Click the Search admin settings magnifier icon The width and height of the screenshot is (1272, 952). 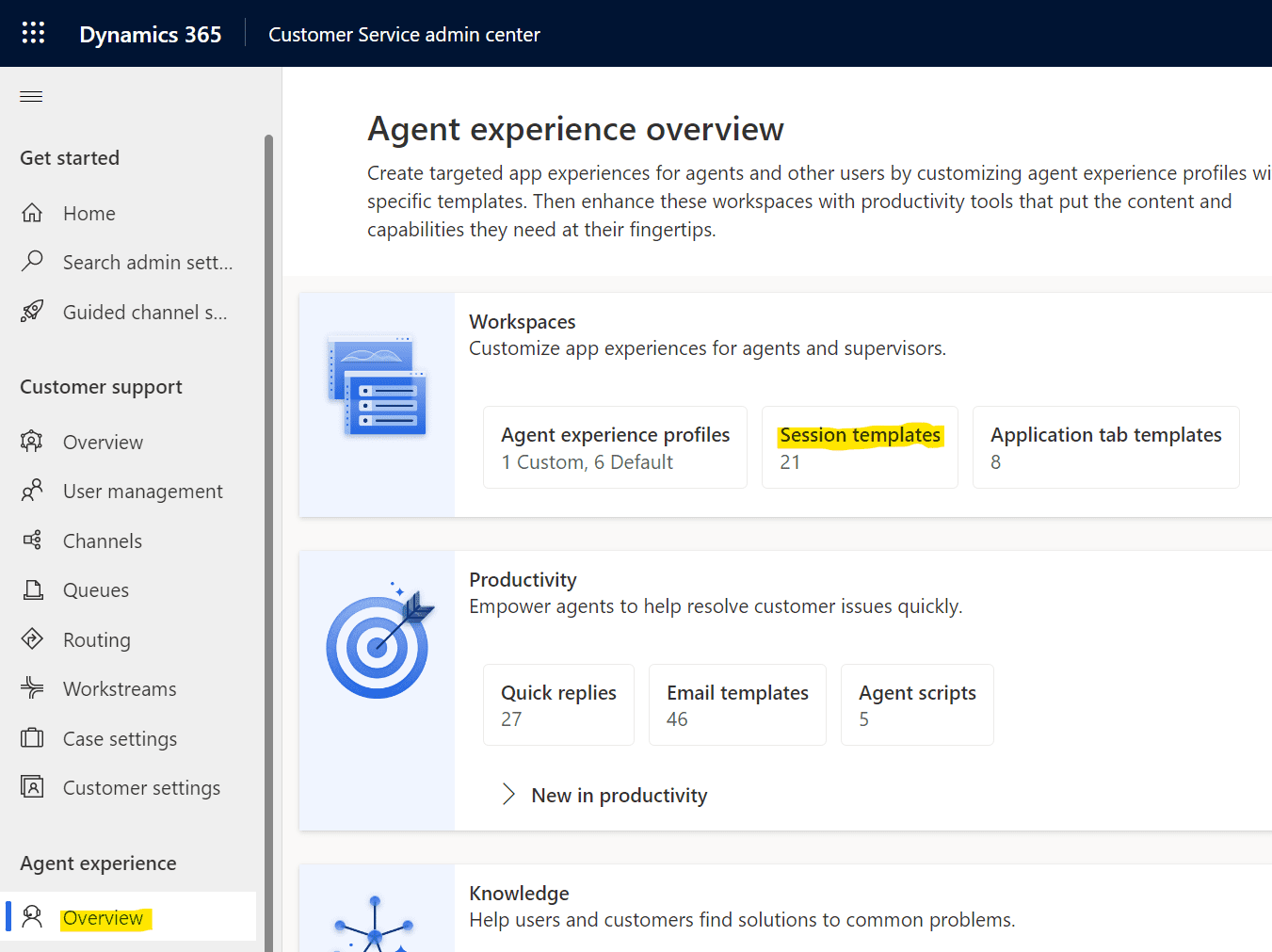[32, 261]
